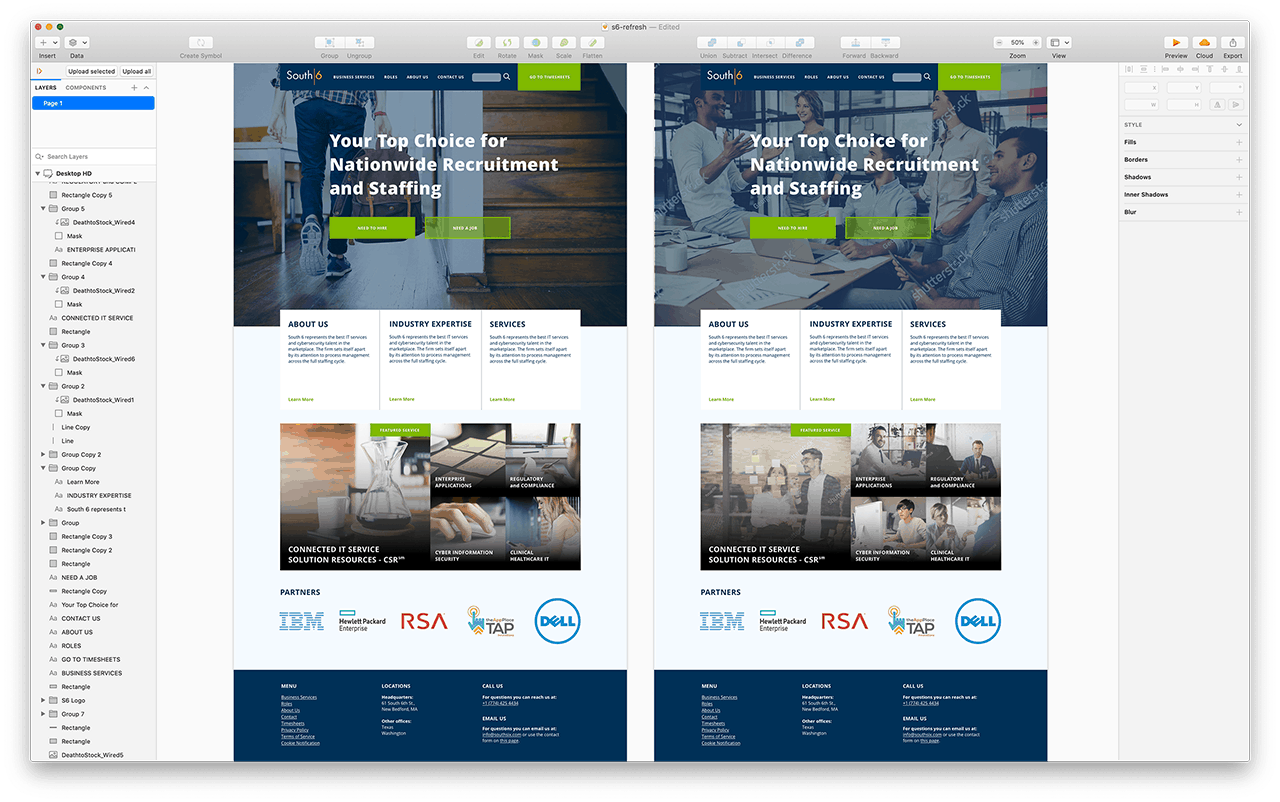Viewport: 1280px width, 802px height.
Task: Select the INDUSTRY EXPERTISE text layer
Action: 94,495
